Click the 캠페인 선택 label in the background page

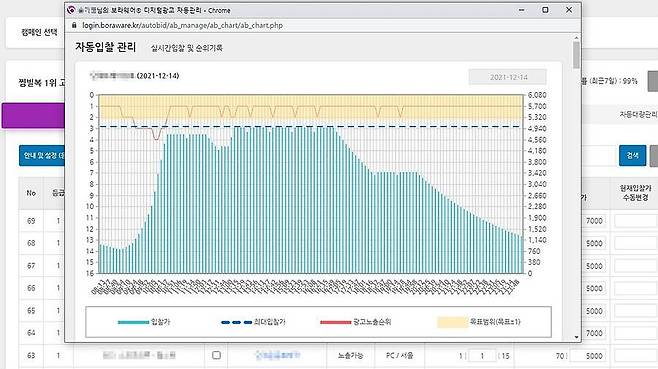(x=39, y=32)
